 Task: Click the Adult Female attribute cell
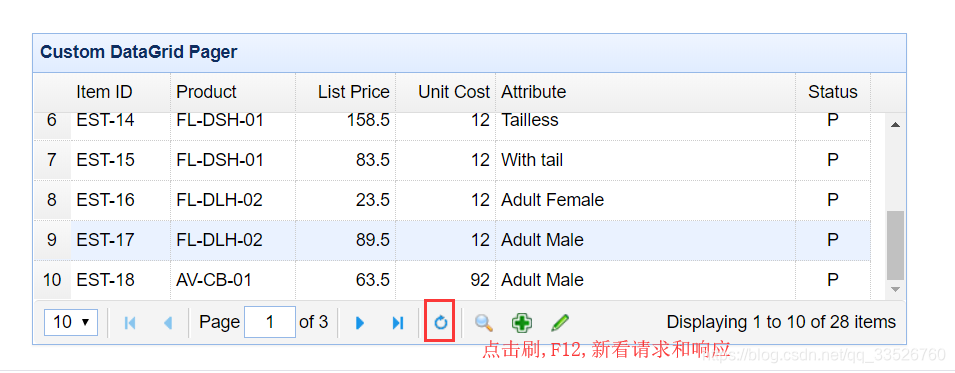[646, 200]
